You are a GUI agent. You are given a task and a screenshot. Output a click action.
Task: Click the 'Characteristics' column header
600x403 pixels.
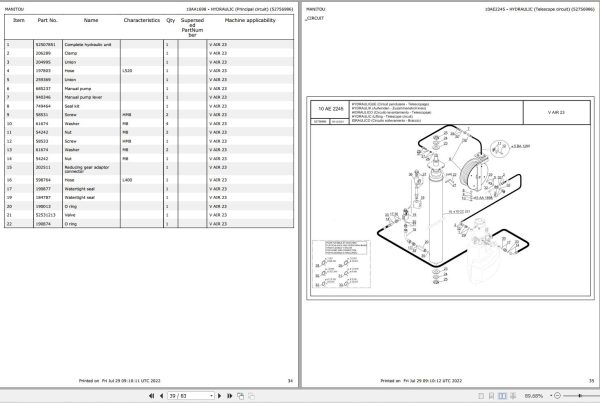coord(142,20)
